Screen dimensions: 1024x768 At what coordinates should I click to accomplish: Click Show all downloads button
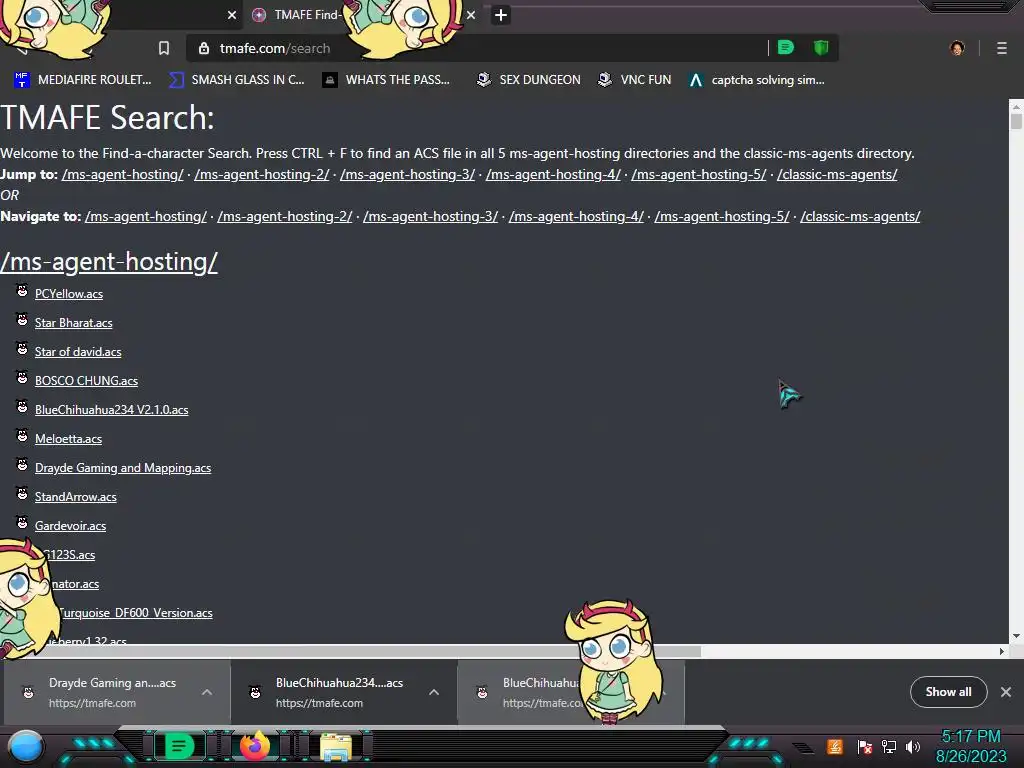click(948, 692)
